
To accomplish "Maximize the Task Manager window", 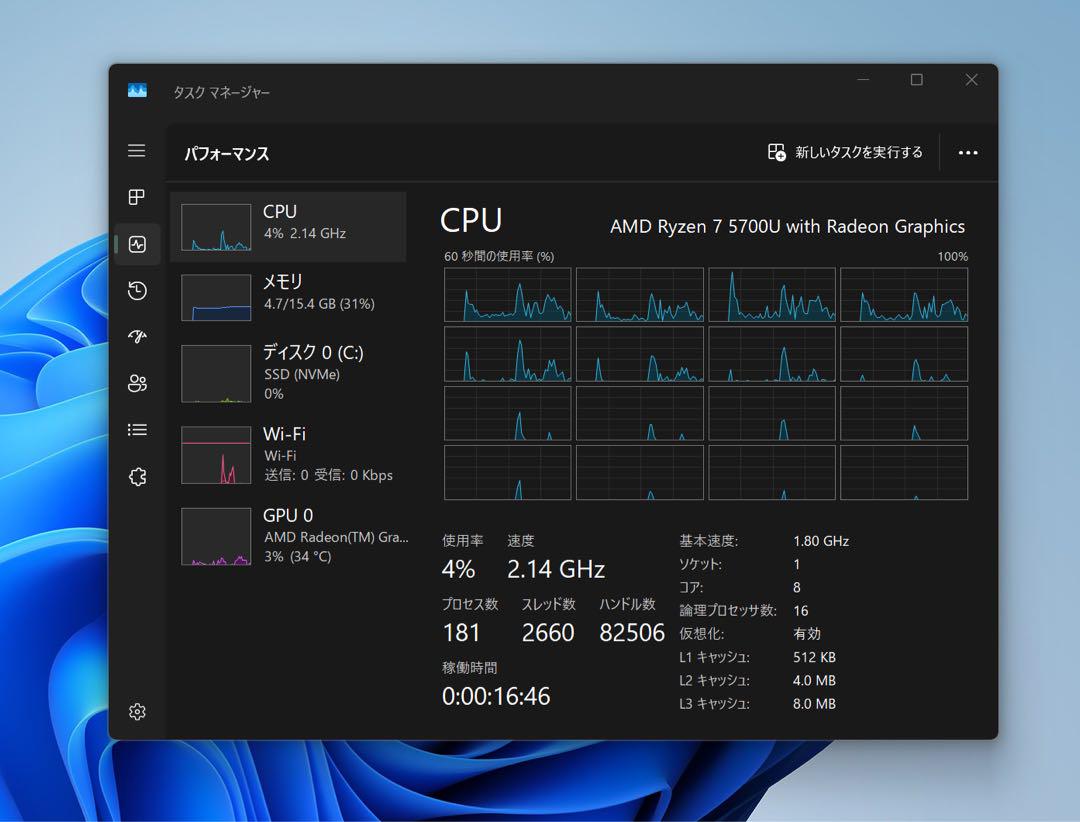I will (x=917, y=80).
